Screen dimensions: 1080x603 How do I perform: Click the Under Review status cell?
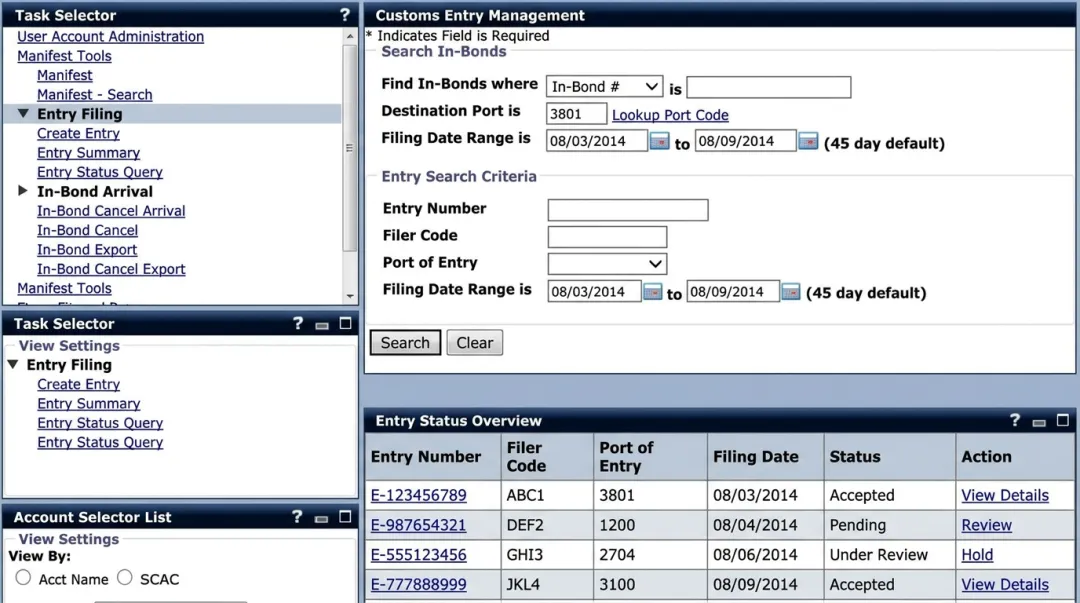889,554
